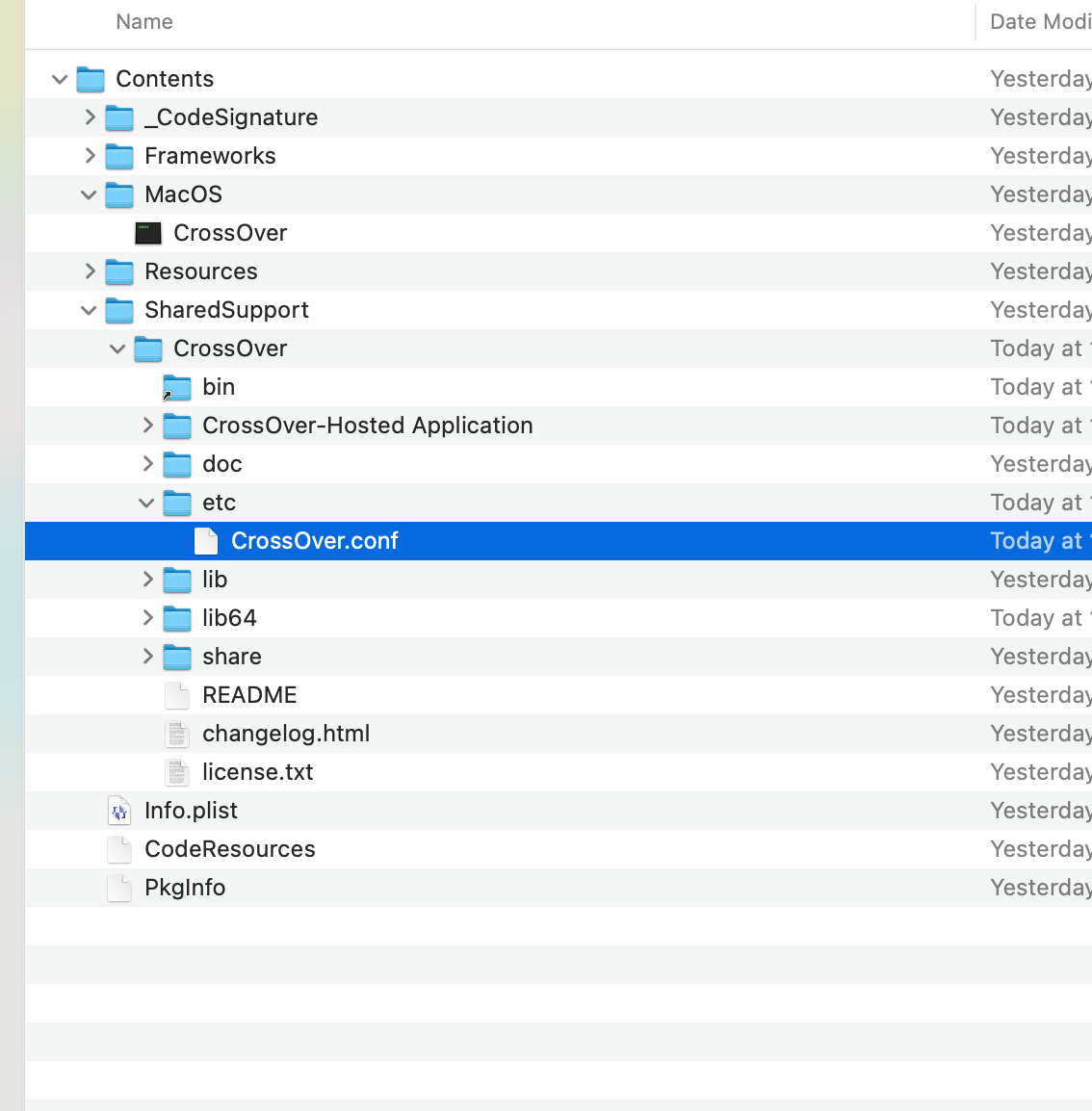Screen dimensions: 1092x1111
Task: Click the etc folder icon
Action: click(177, 503)
